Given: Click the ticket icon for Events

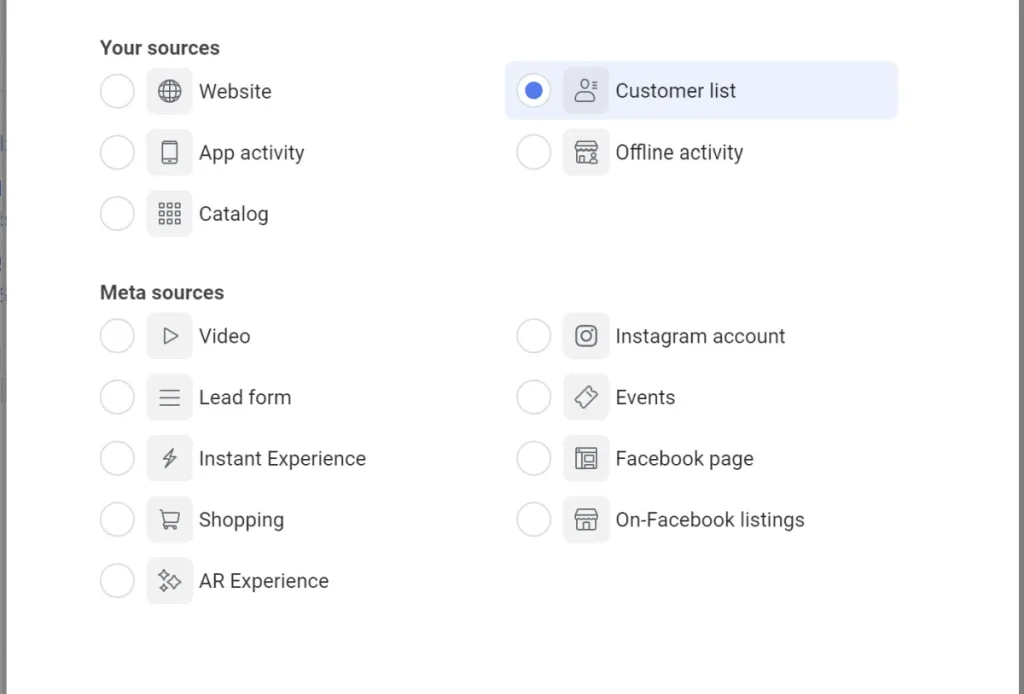Looking at the screenshot, I should pyautogui.click(x=586, y=398).
